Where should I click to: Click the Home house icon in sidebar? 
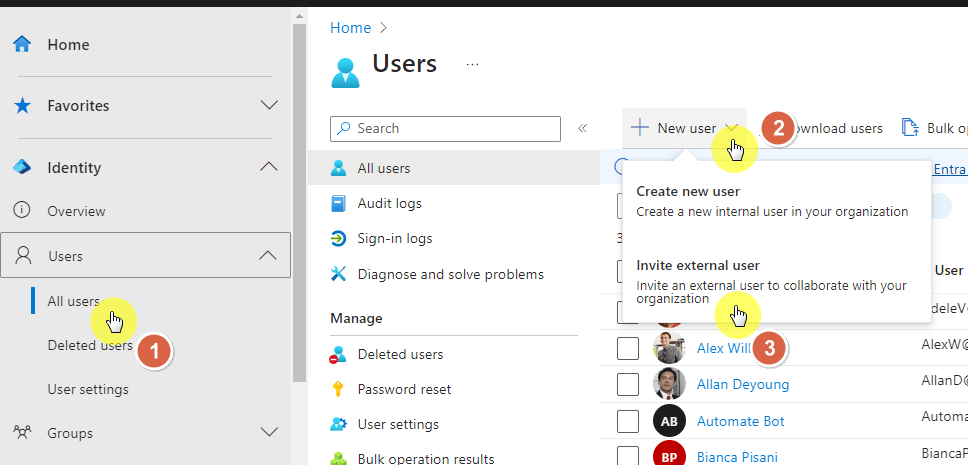[x=22, y=44]
